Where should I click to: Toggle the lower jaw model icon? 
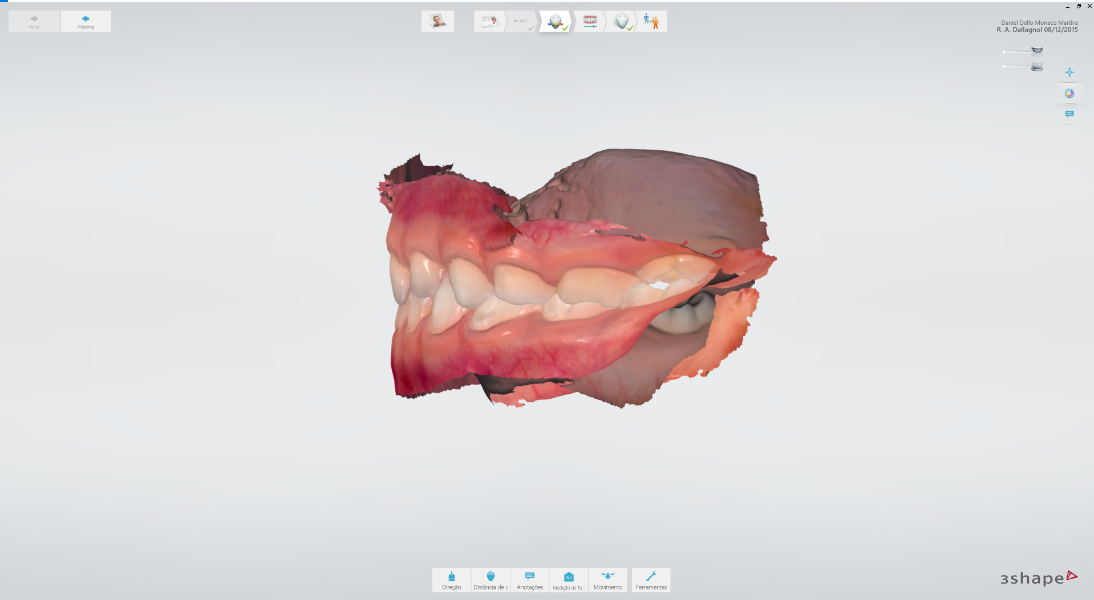pyautogui.click(x=1037, y=67)
